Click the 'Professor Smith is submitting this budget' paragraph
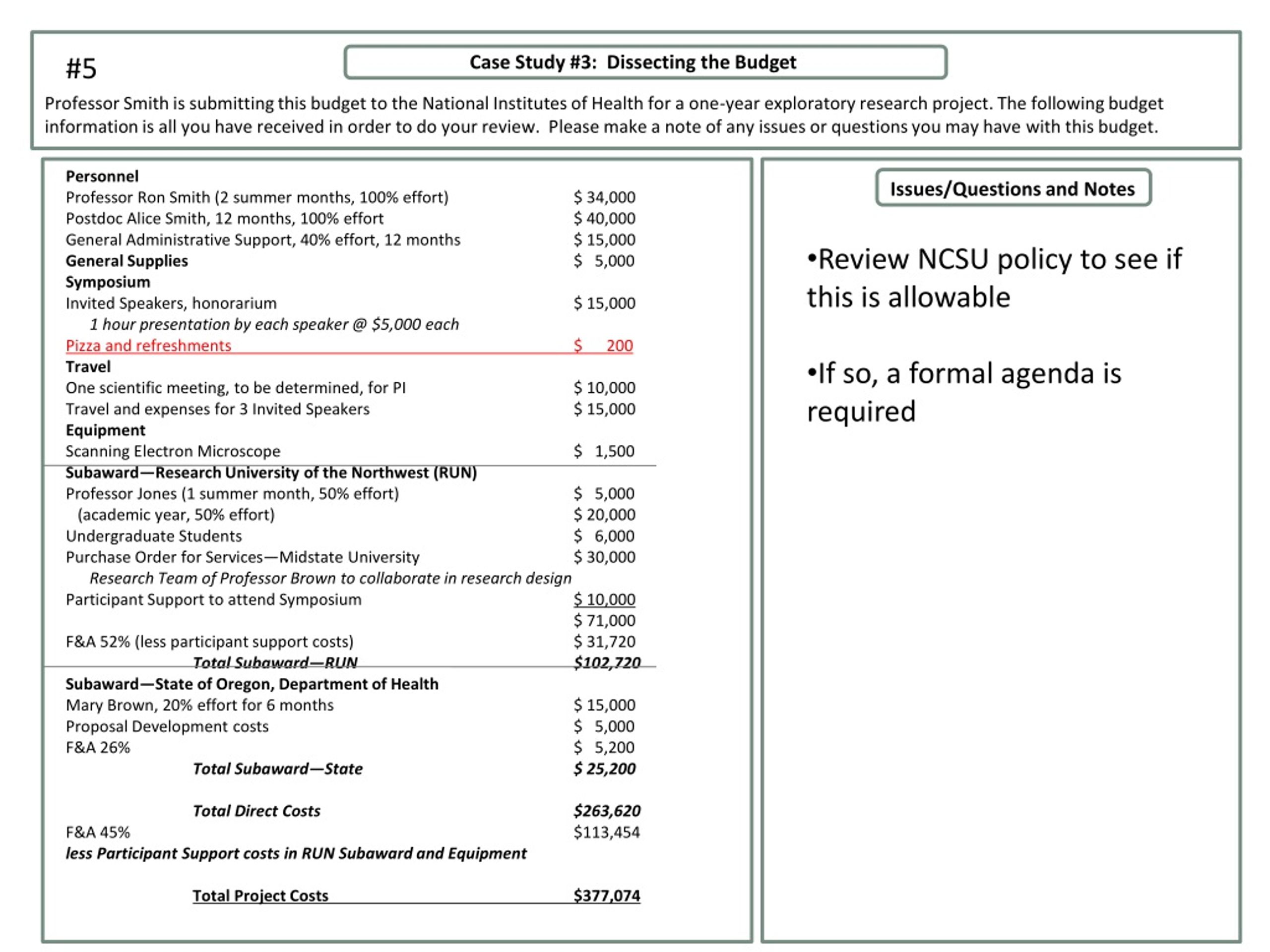The width and height of the screenshot is (1270, 952). pyautogui.click(x=604, y=115)
